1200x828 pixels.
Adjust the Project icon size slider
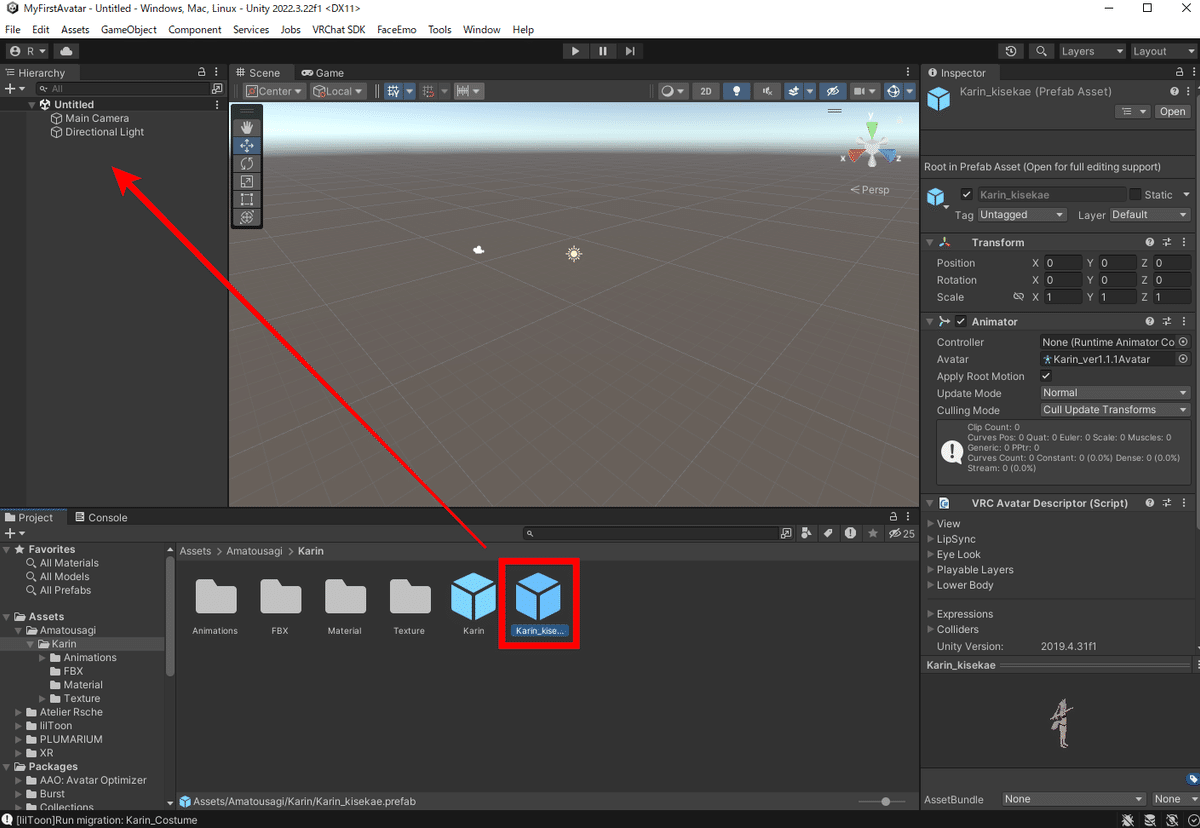884,802
